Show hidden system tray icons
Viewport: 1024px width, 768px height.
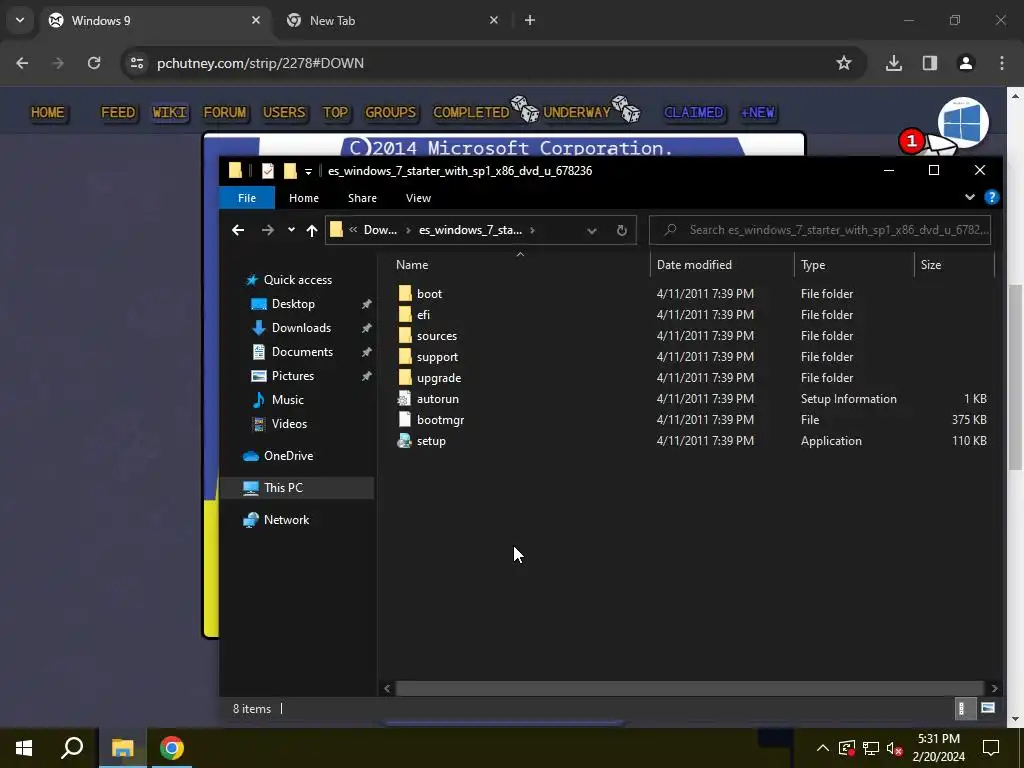point(822,748)
